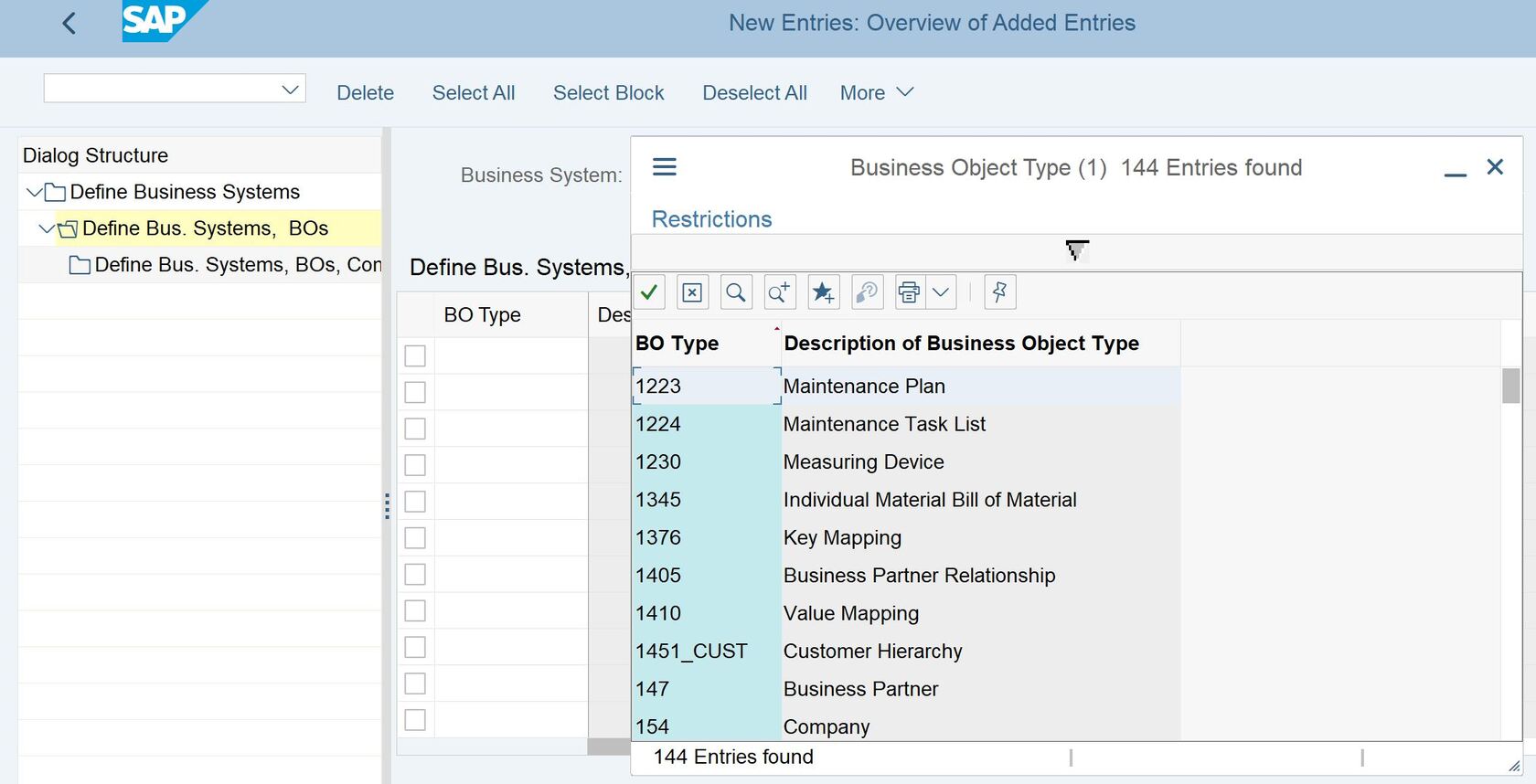The height and width of the screenshot is (784, 1536).
Task: Open the Restrictions tab
Action: [711, 219]
